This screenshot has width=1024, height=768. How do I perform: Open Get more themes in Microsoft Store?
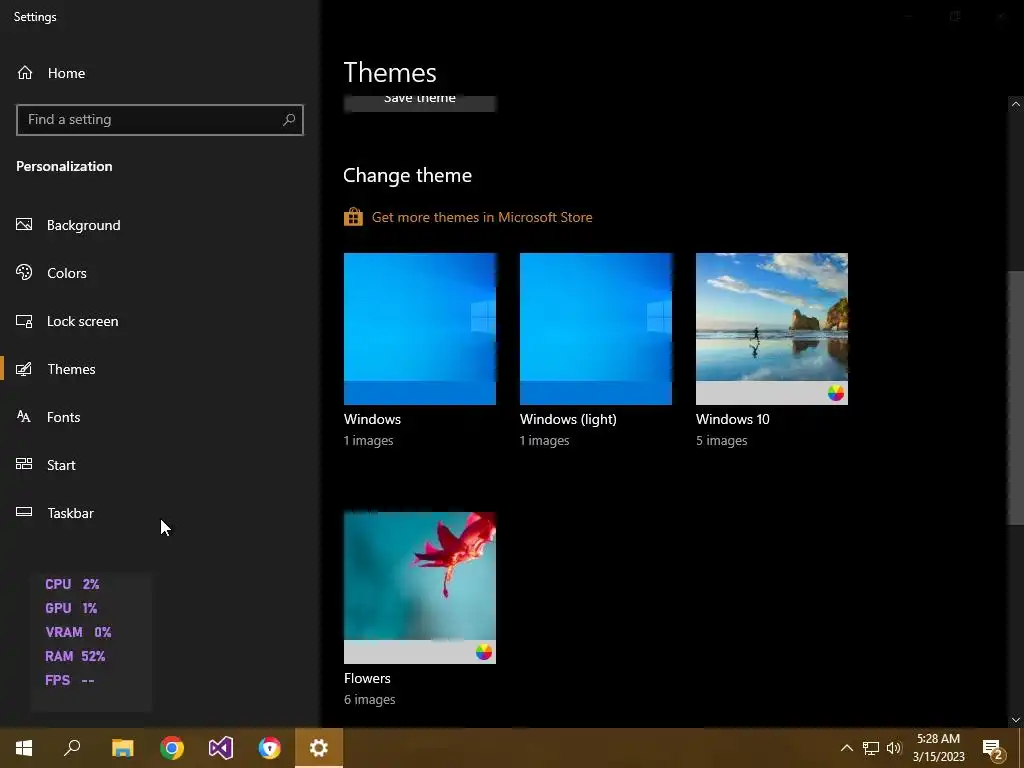[482, 217]
